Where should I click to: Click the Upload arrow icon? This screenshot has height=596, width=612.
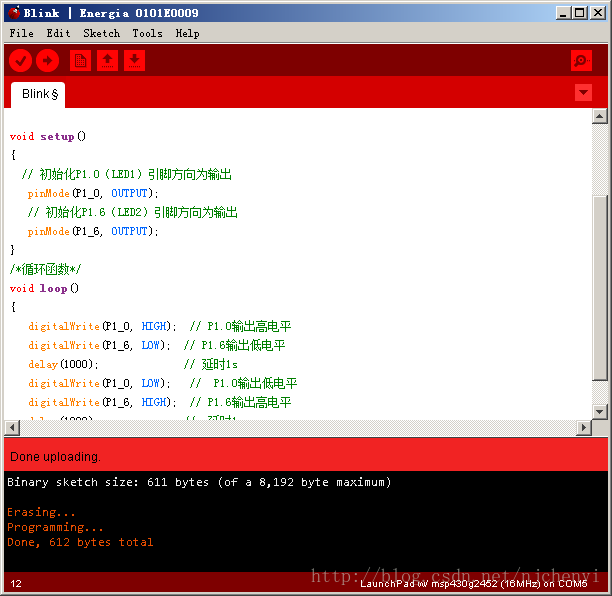pyautogui.click(x=47, y=61)
